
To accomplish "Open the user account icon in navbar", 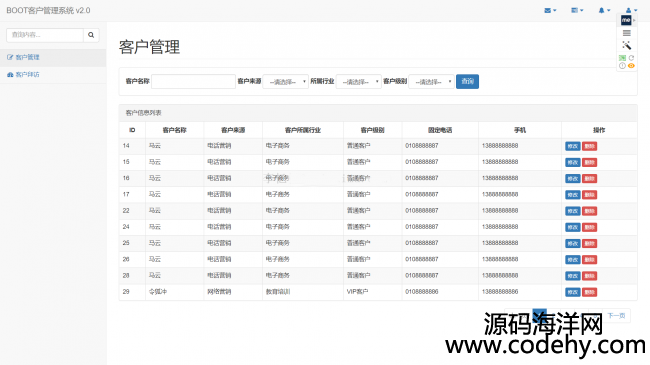I will point(628,10).
